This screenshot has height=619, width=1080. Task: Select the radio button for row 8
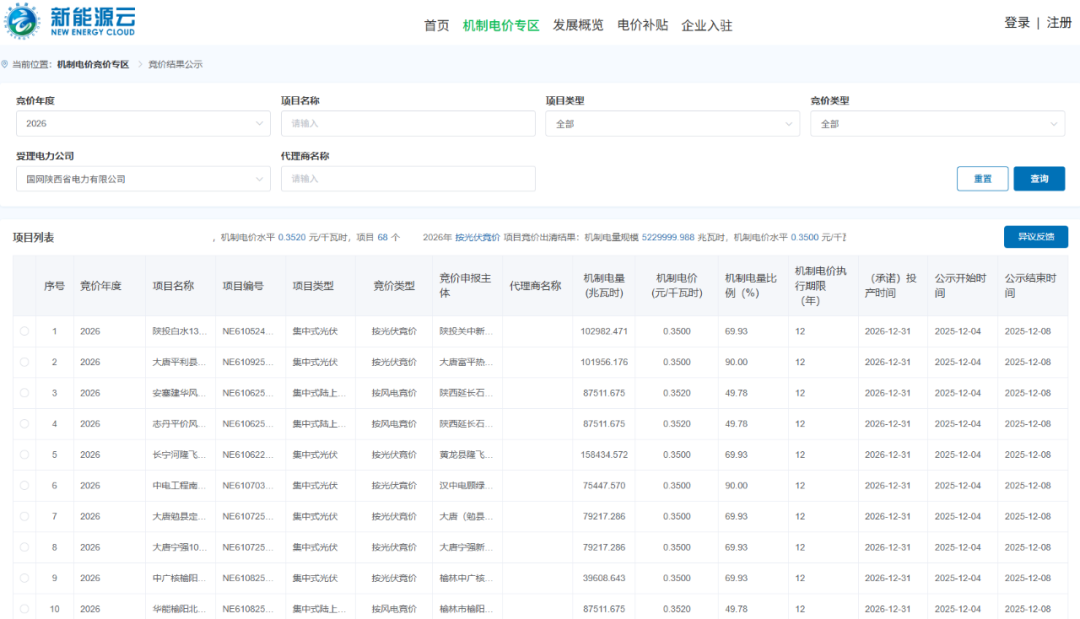pos(24,547)
